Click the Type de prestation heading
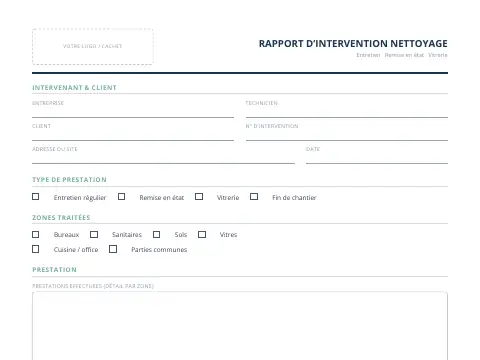Screen dimensions: 480x360 (69, 180)
